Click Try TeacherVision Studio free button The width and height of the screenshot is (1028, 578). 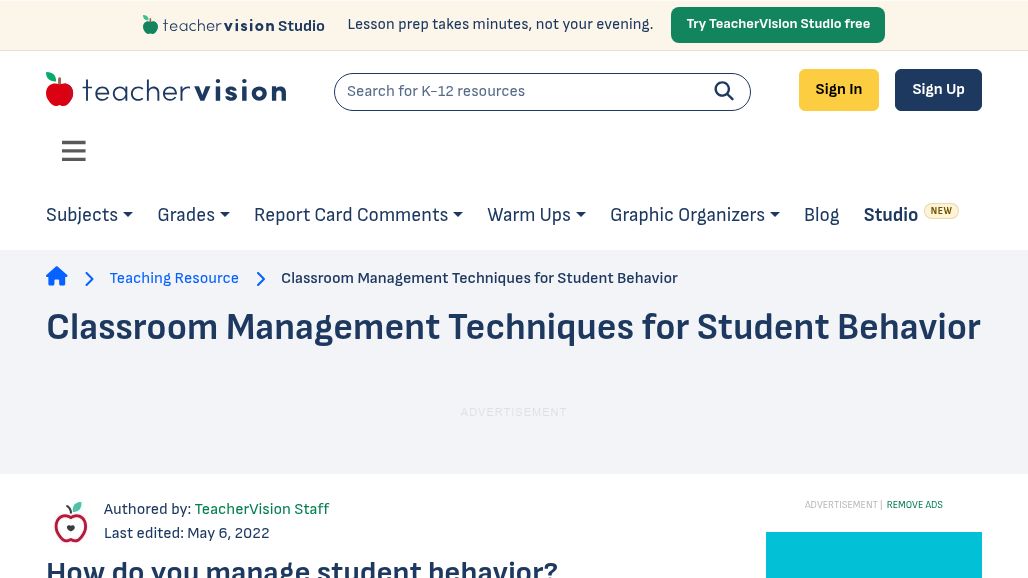coord(778,25)
